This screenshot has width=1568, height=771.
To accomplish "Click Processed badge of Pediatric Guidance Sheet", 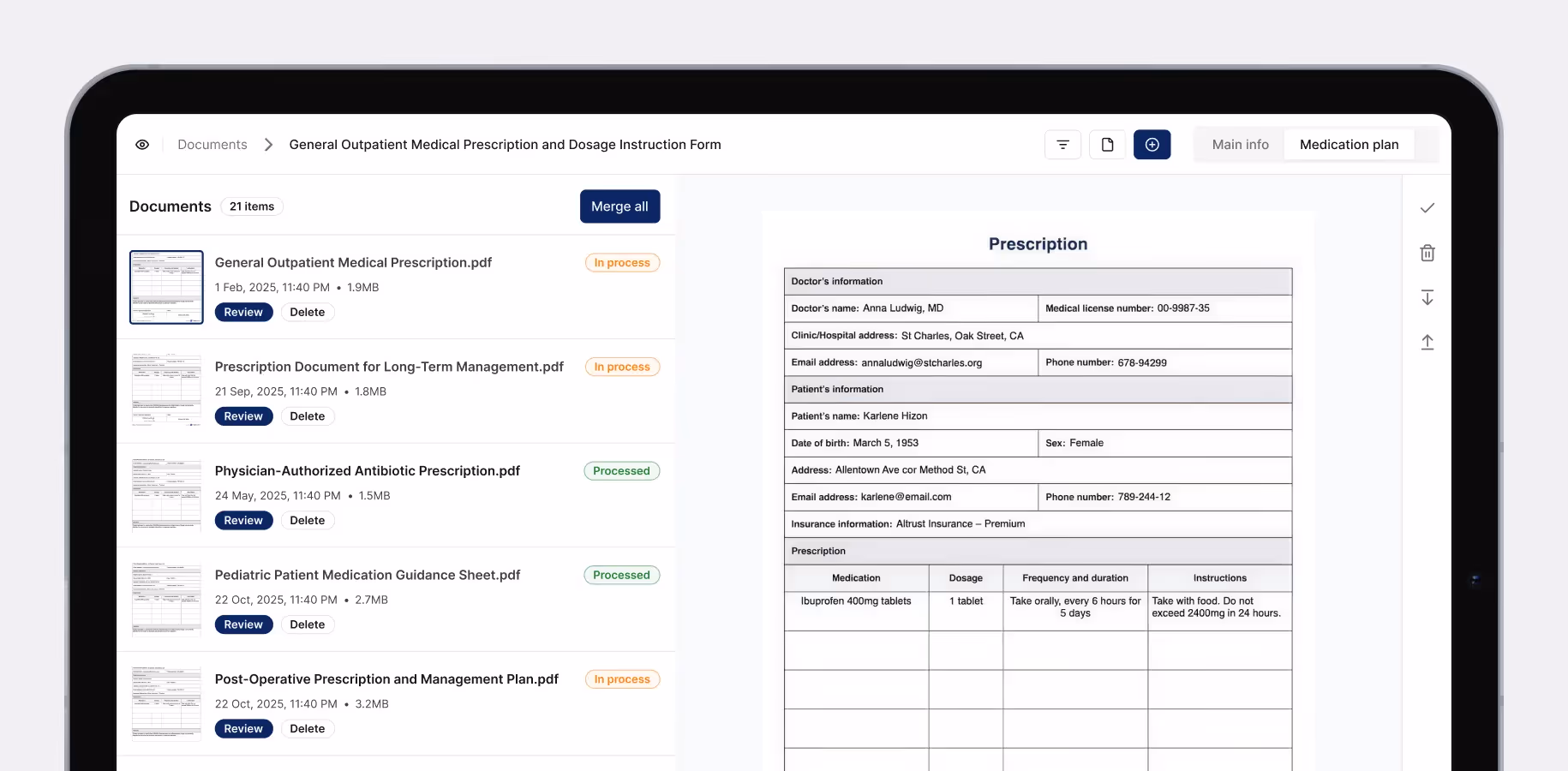I will click(621, 575).
